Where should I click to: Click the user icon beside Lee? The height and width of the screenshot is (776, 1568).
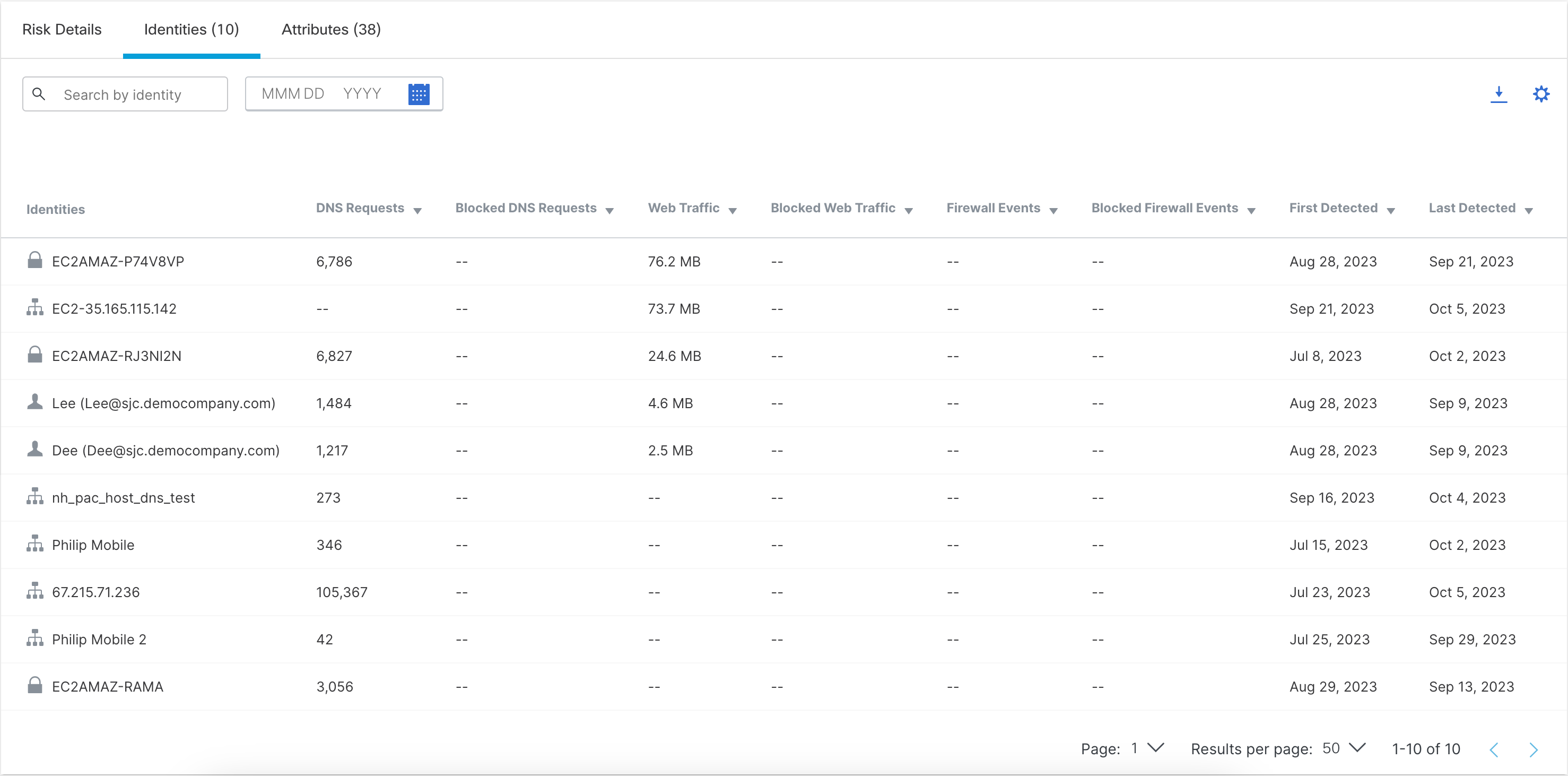pyautogui.click(x=36, y=401)
